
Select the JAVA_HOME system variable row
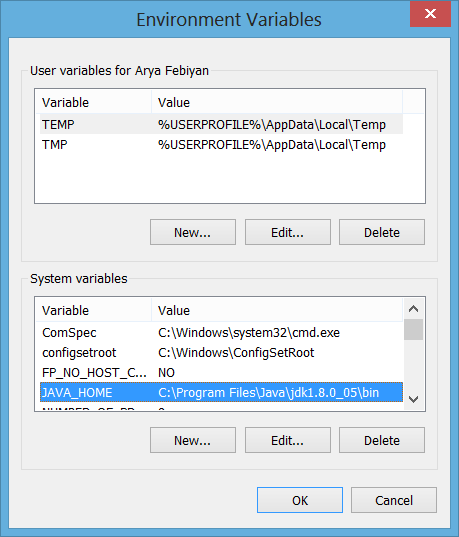point(221,392)
